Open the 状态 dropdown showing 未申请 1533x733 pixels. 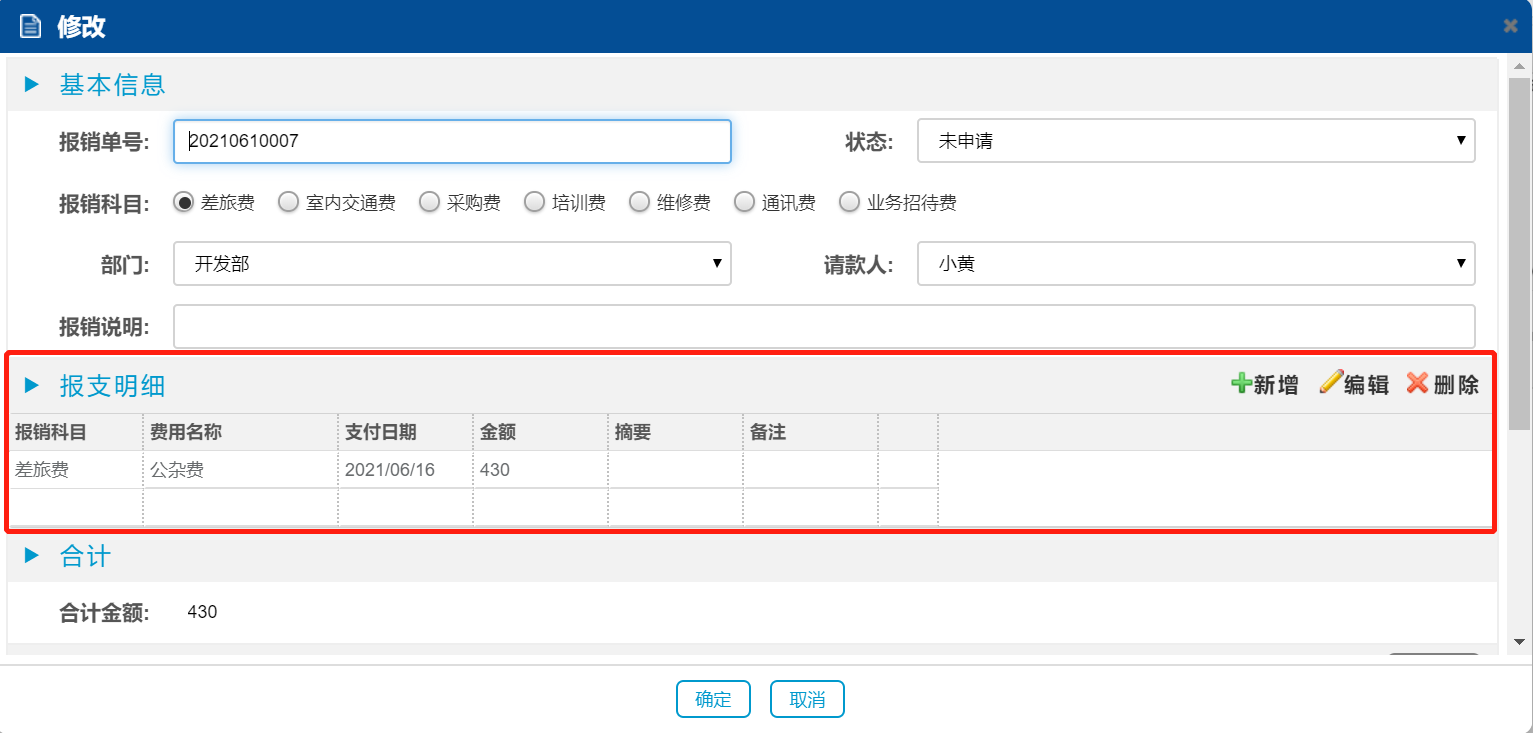[1195, 142]
